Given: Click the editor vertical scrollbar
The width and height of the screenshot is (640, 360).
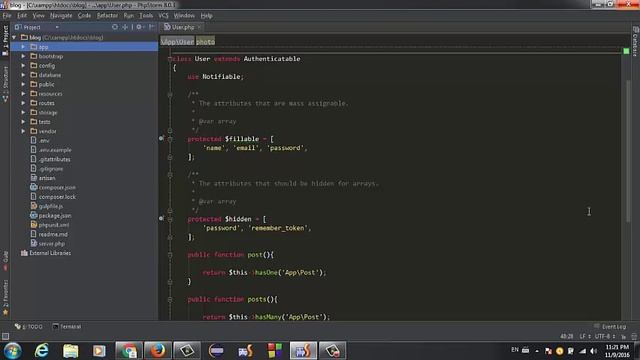Looking at the screenshot, I should (x=628, y=151).
